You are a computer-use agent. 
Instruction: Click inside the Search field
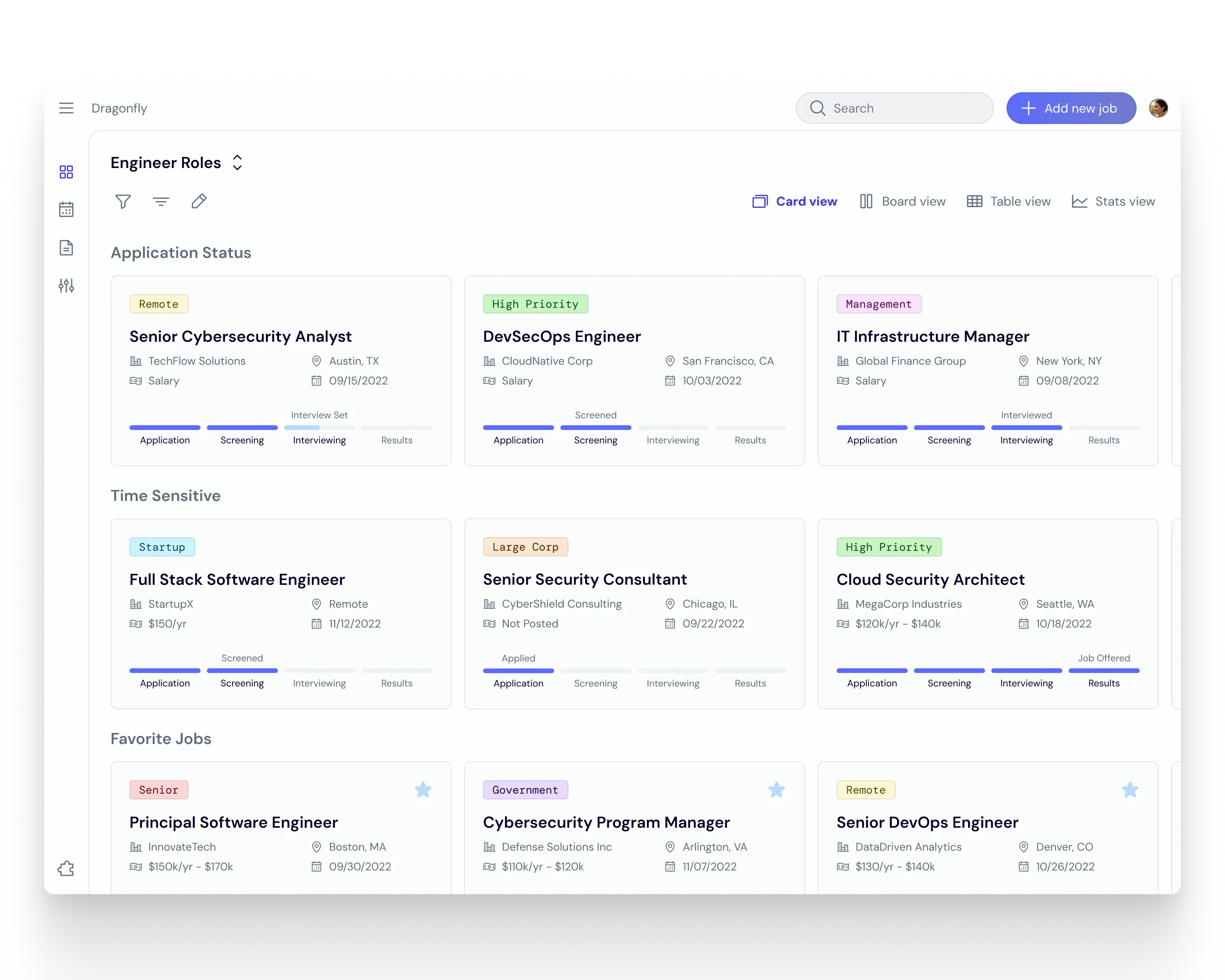(894, 108)
